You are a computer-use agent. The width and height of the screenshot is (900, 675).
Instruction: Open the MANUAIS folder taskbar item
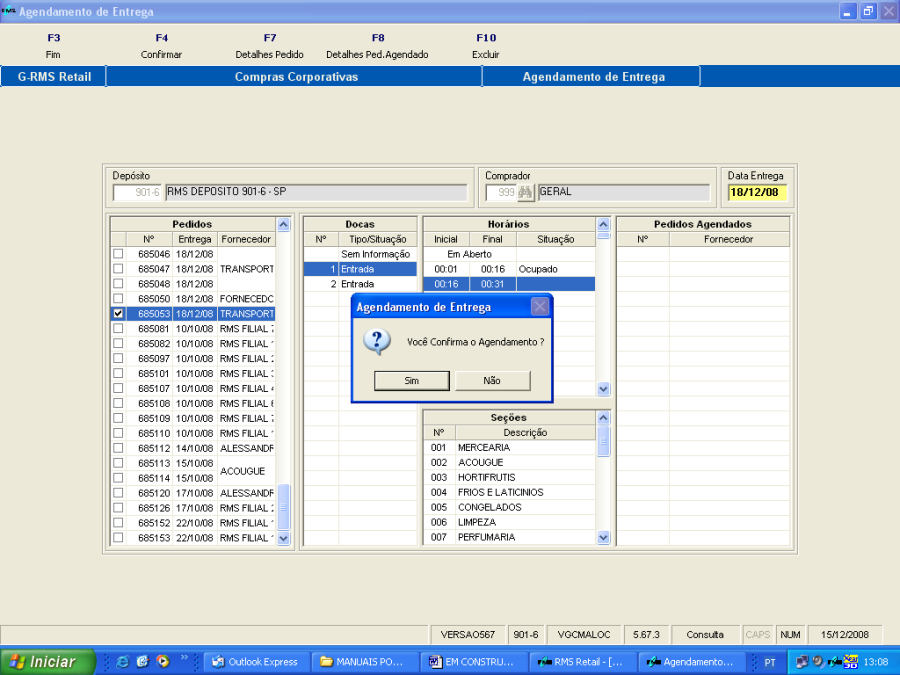[363, 662]
